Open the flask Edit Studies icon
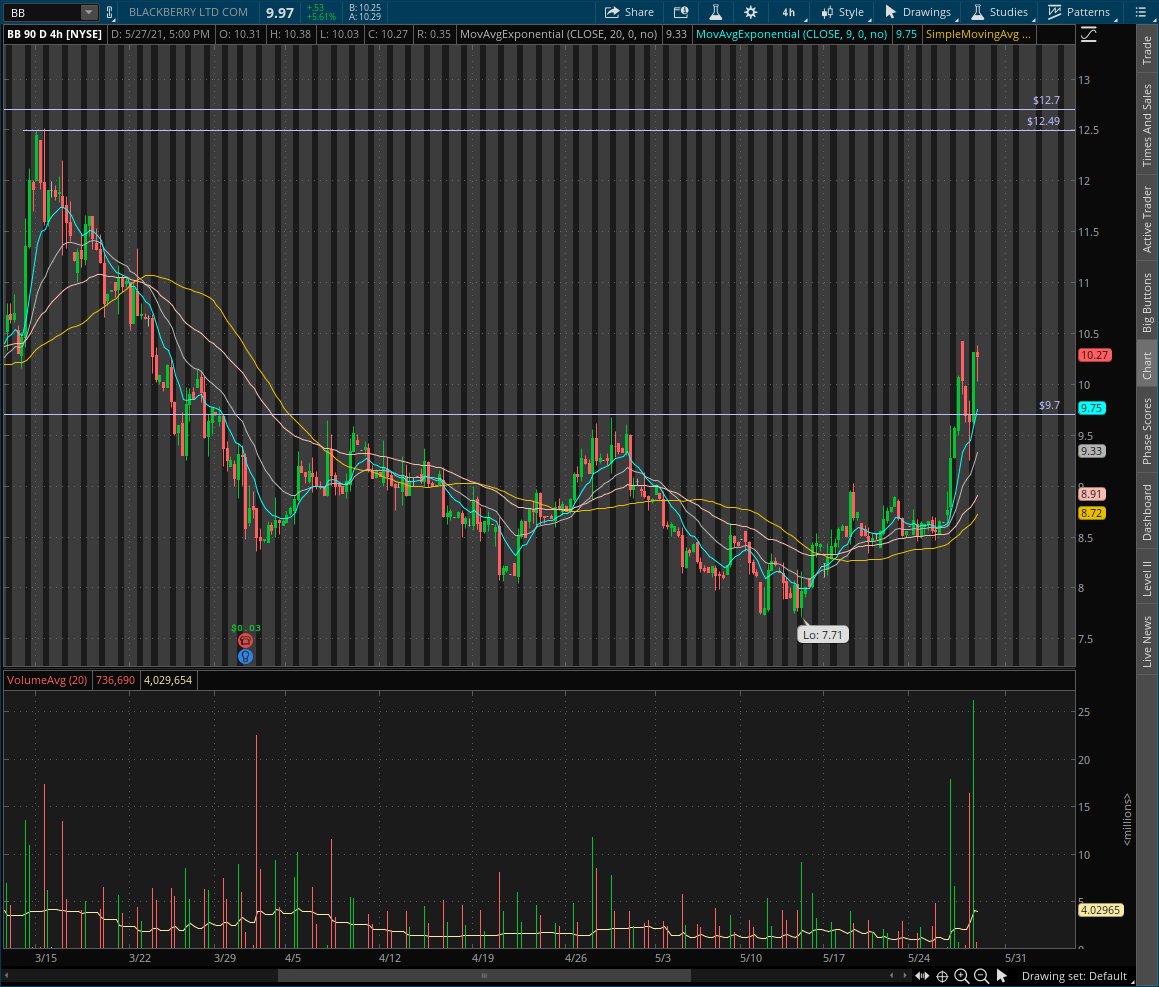1159x987 pixels. (716, 12)
